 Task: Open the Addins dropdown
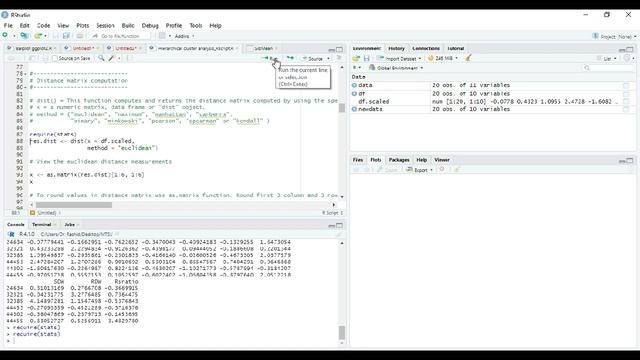(184, 36)
